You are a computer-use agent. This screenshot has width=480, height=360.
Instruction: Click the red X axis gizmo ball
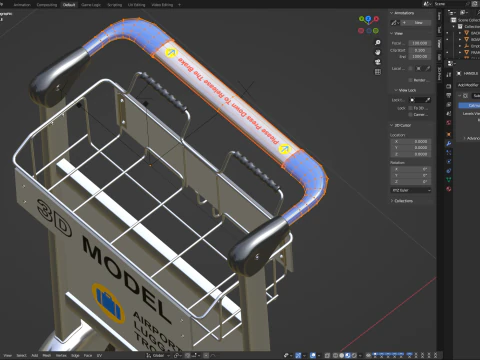tap(376, 19)
